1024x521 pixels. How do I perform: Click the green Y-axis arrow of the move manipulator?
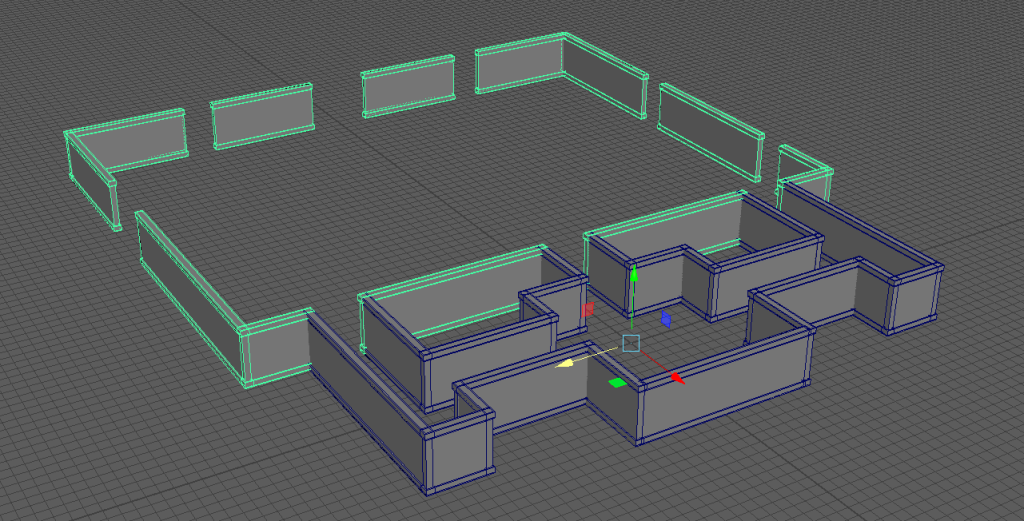[633, 274]
